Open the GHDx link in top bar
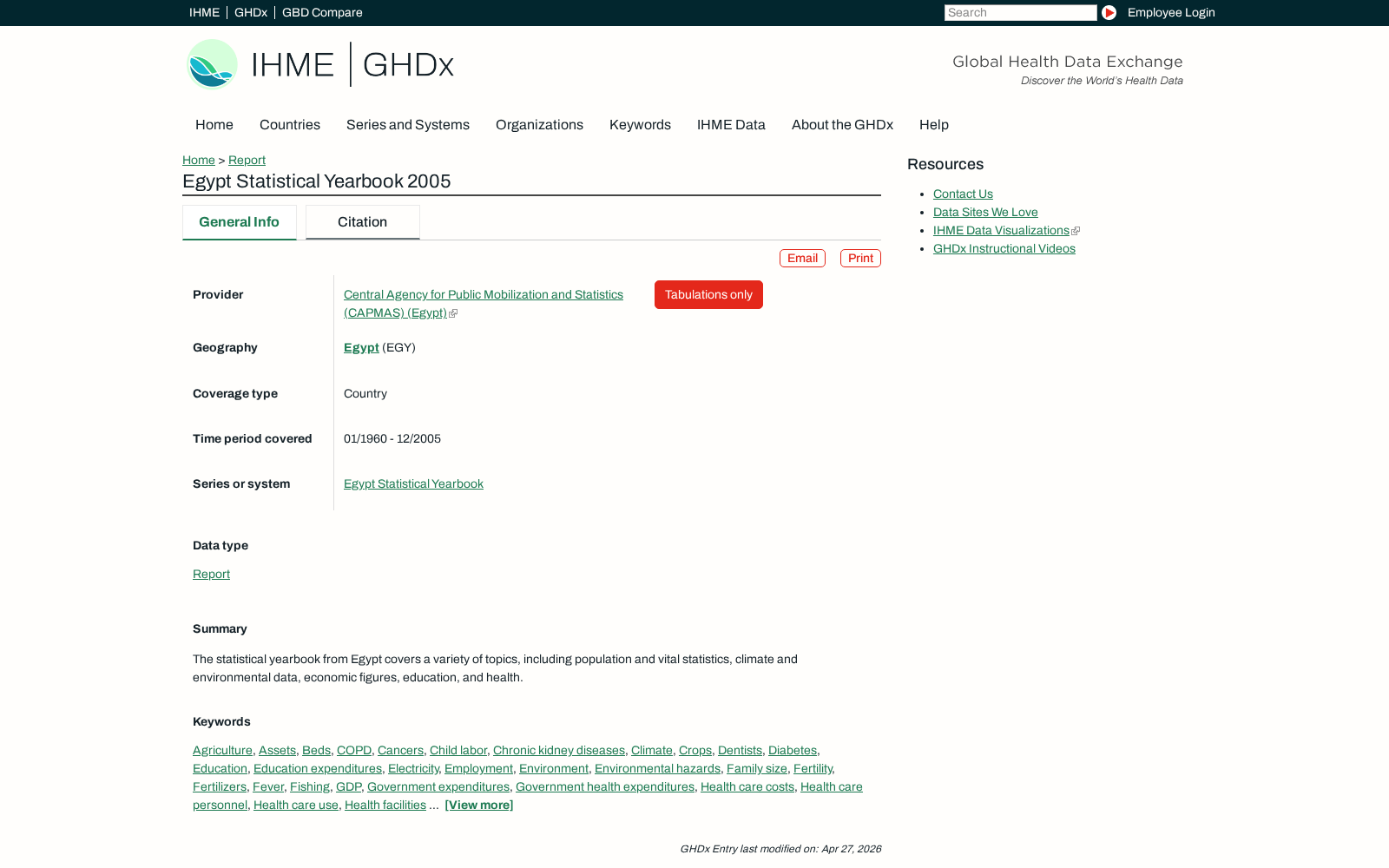The width and height of the screenshot is (1389, 868). pyautogui.click(x=251, y=12)
